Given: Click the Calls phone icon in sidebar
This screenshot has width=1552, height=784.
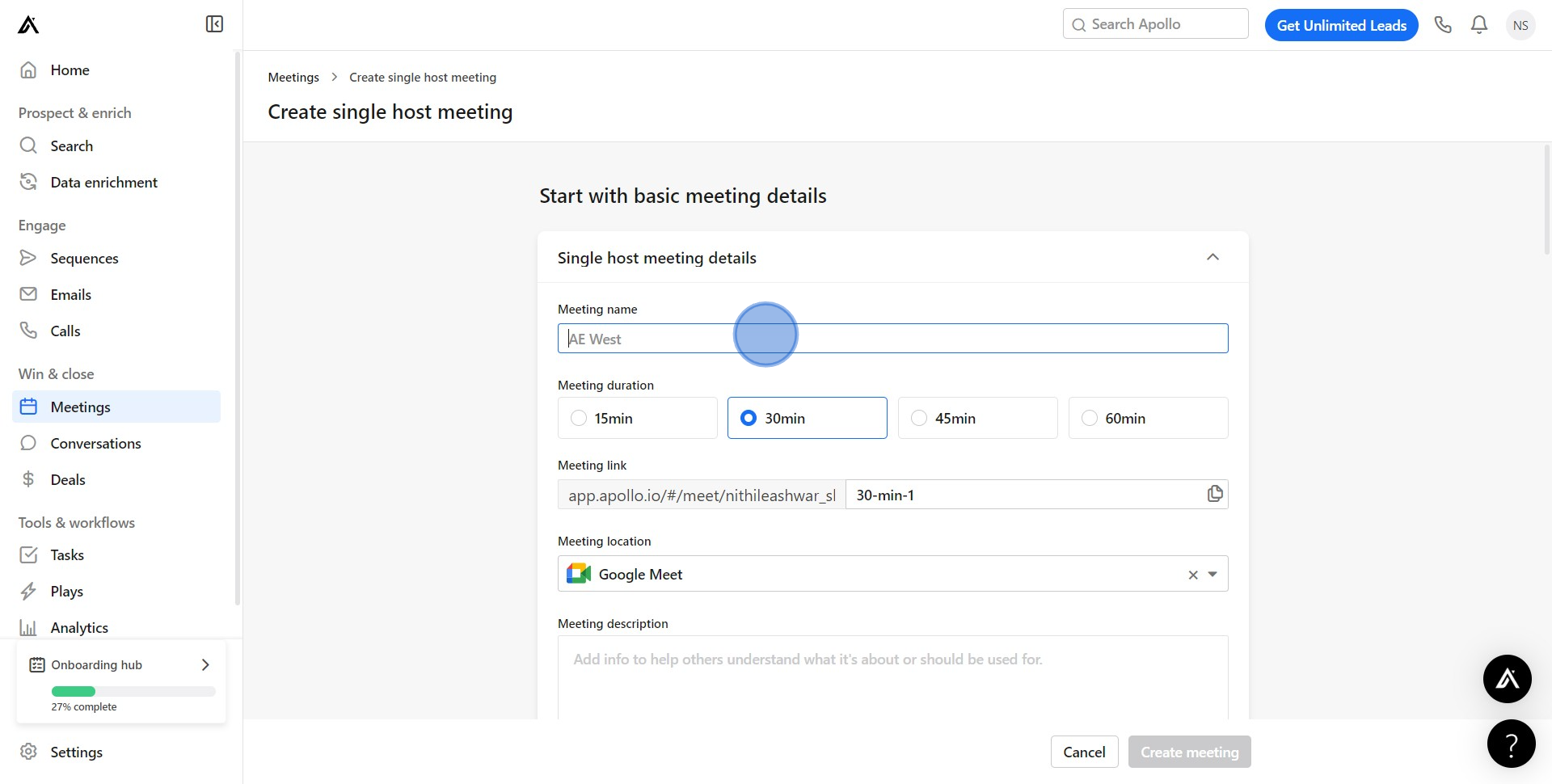Looking at the screenshot, I should [28, 331].
